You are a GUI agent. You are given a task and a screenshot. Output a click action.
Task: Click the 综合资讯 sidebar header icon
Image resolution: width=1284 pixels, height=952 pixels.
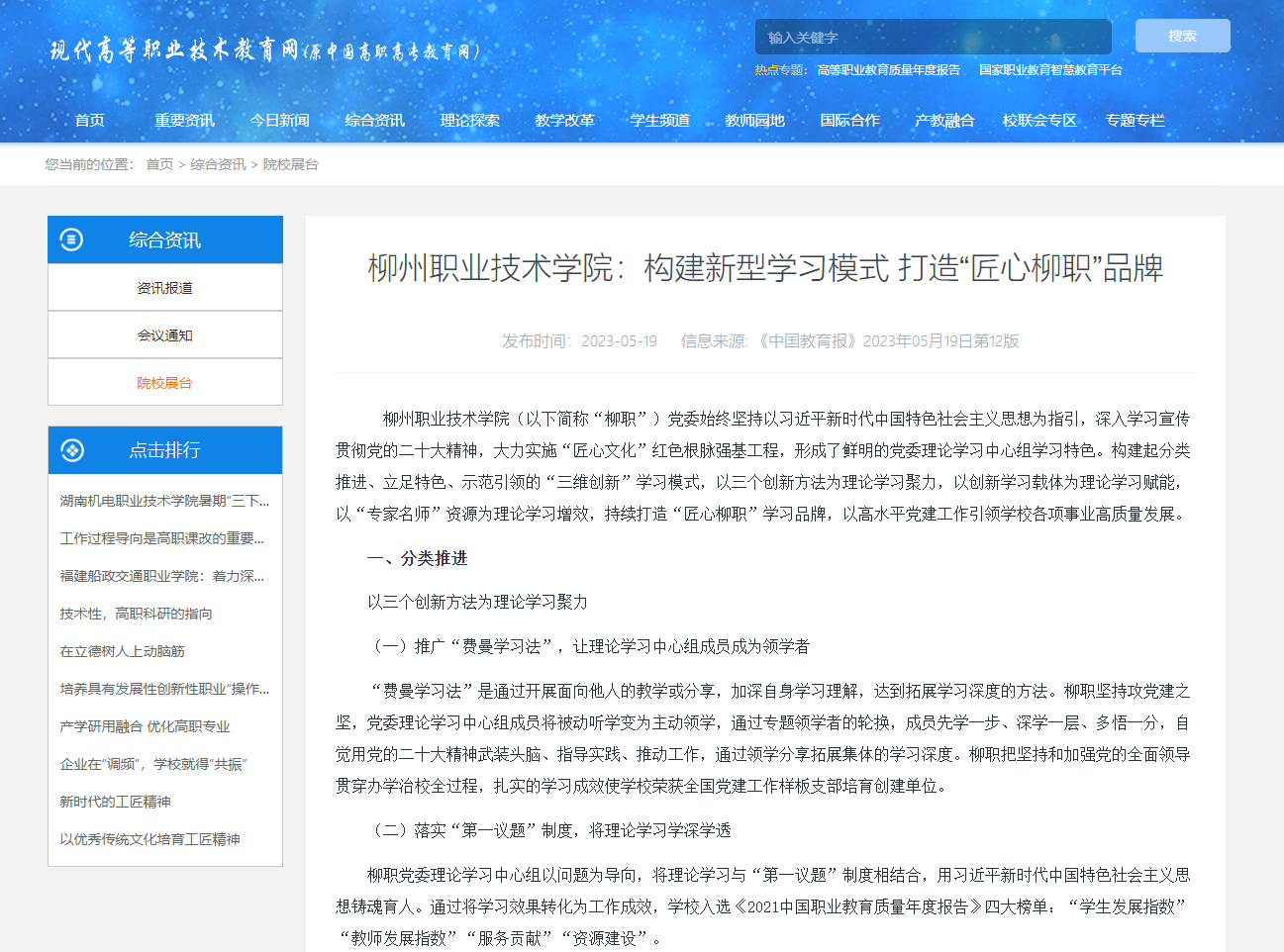71,239
